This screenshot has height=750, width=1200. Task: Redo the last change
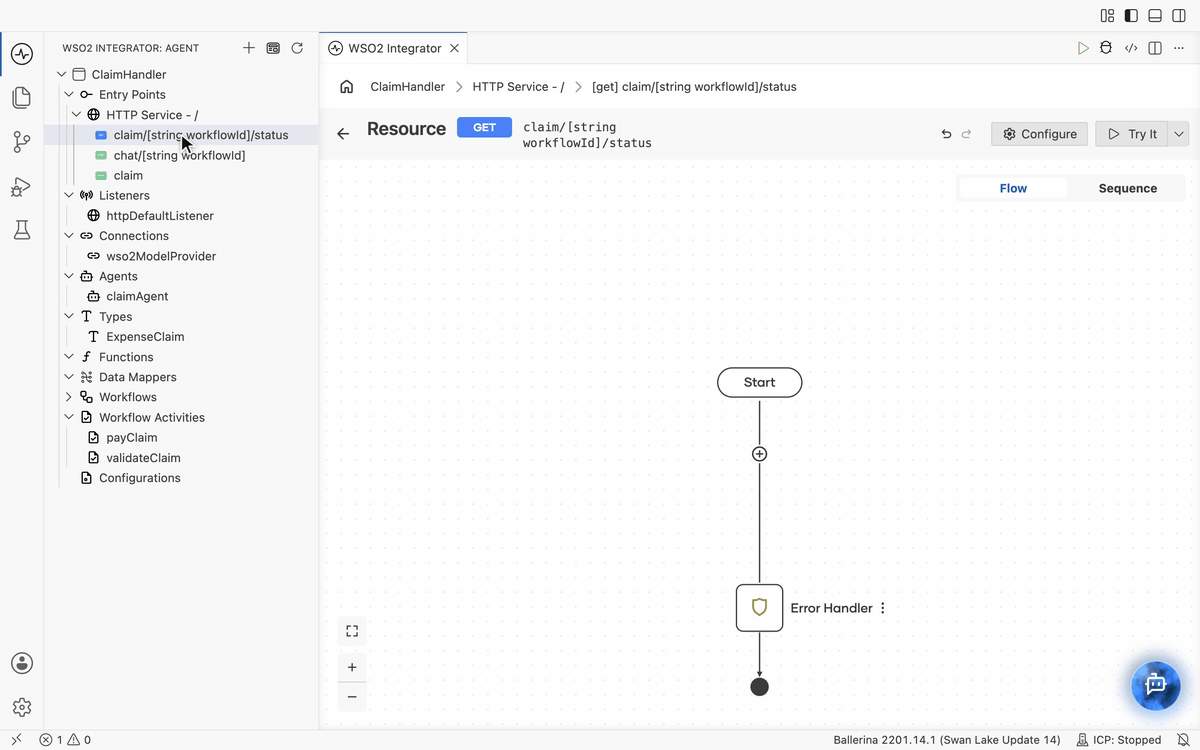pos(966,134)
